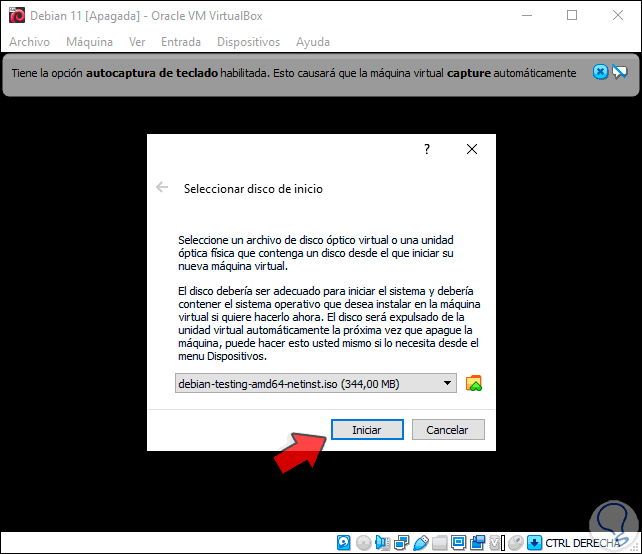Click the 'Seleccionar disco de inicio' heading
The image size is (642, 554).
(x=253, y=189)
